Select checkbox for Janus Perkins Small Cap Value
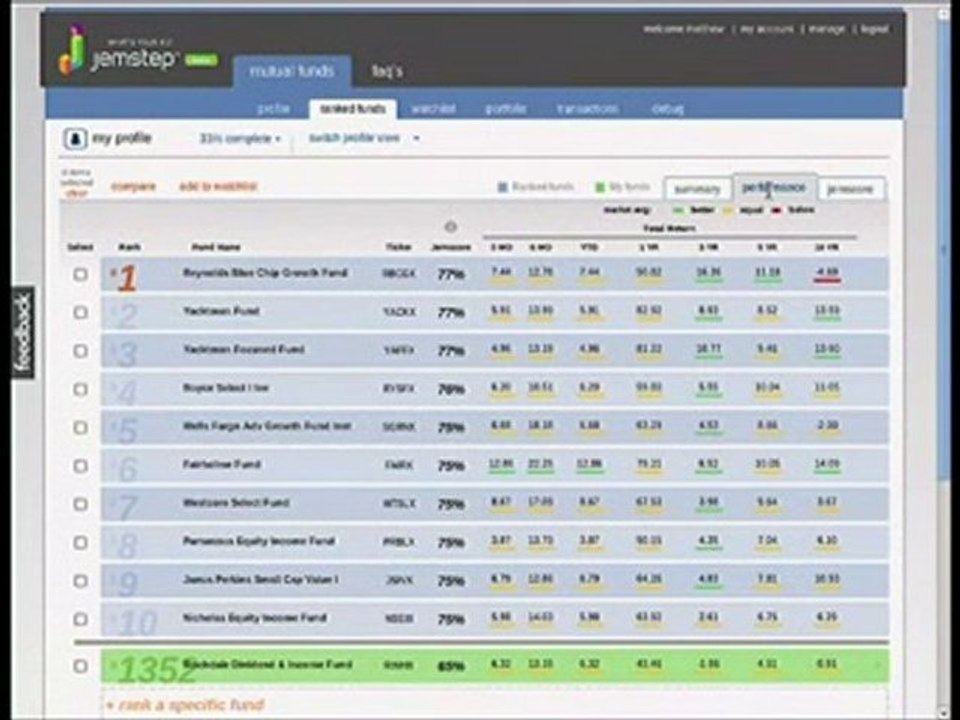The height and width of the screenshot is (720, 960). (x=80, y=580)
